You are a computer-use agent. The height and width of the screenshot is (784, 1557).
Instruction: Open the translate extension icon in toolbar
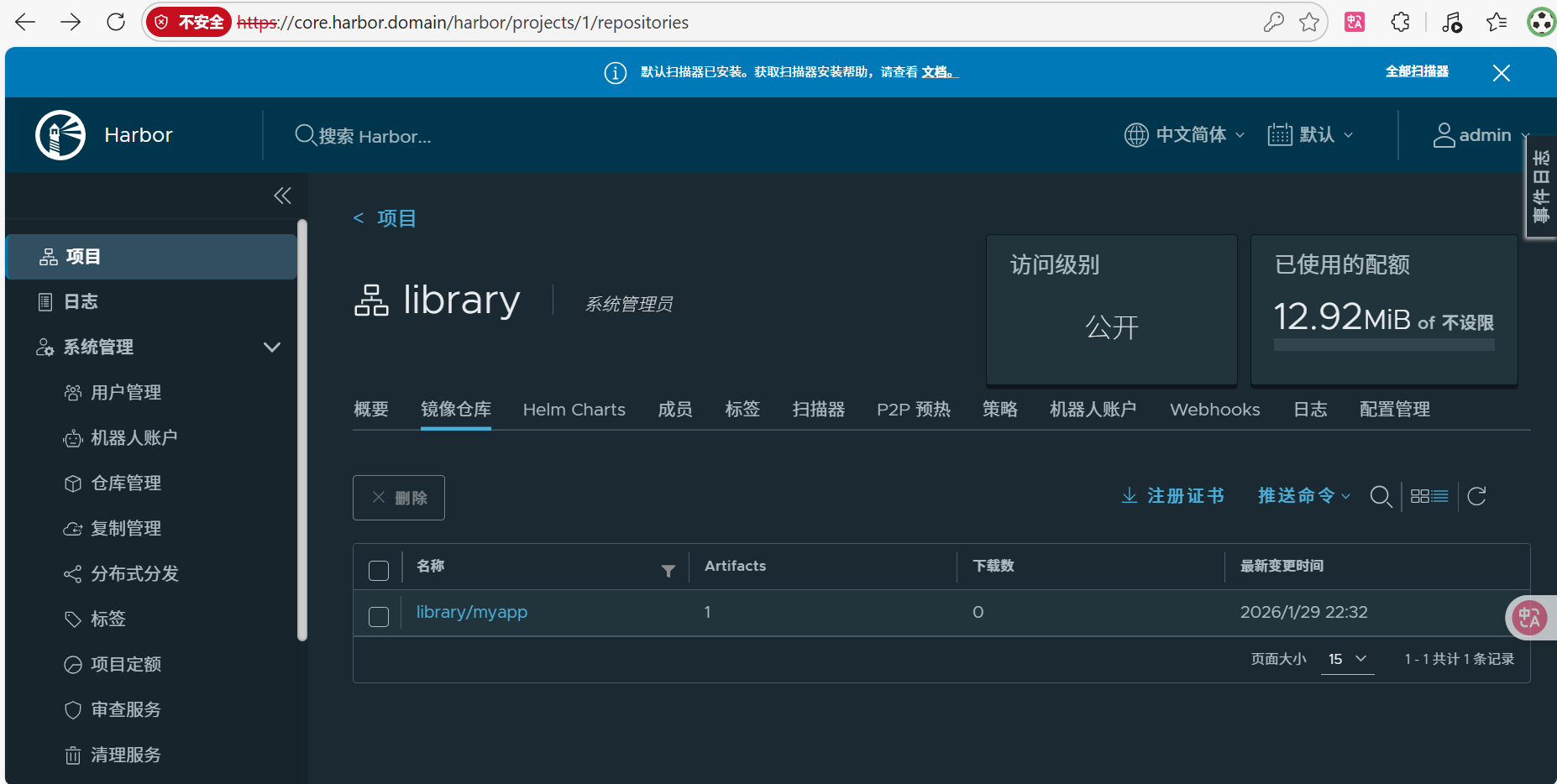click(1355, 23)
